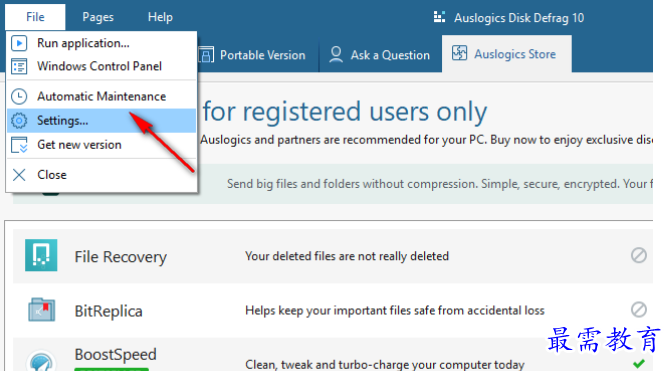This screenshot has width=669, height=371.
Task: Click the Automatic Maintenance clock icon
Action: pyautogui.click(x=19, y=96)
